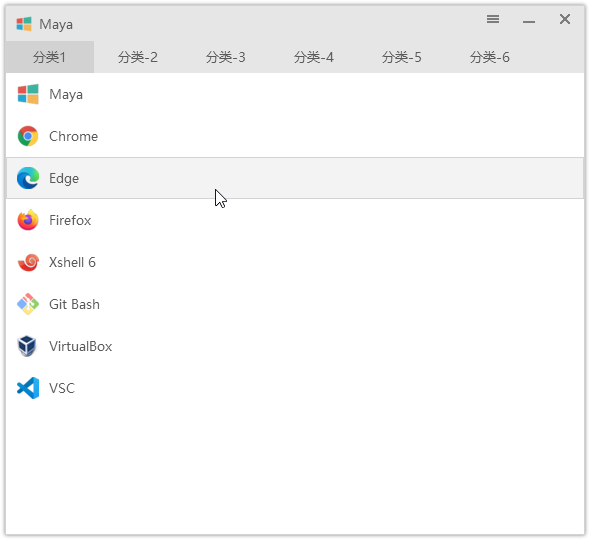
Task: Open the hamburger menu icon
Action: pos(493,19)
